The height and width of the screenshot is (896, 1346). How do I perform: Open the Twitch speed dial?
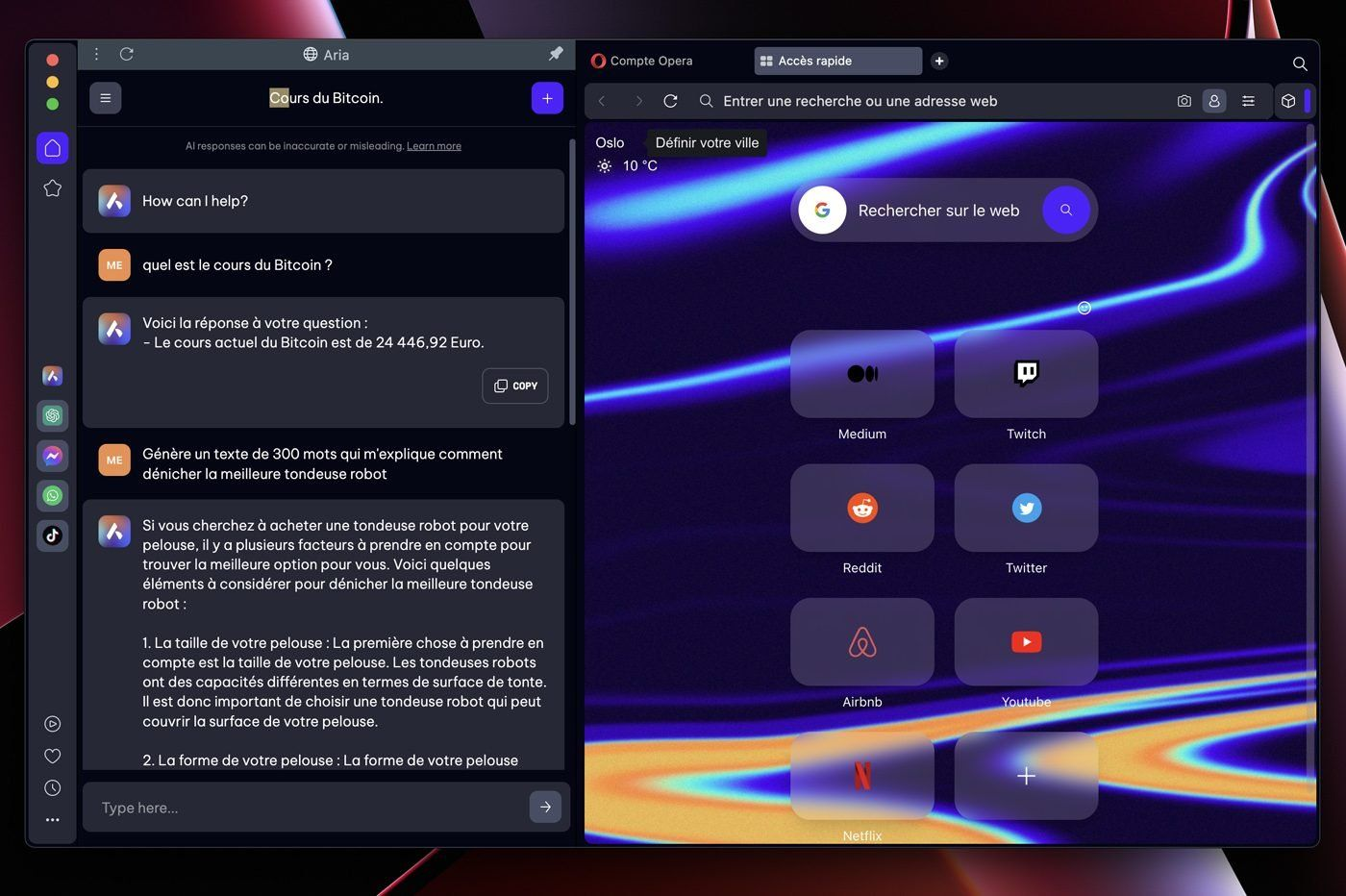(x=1026, y=374)
